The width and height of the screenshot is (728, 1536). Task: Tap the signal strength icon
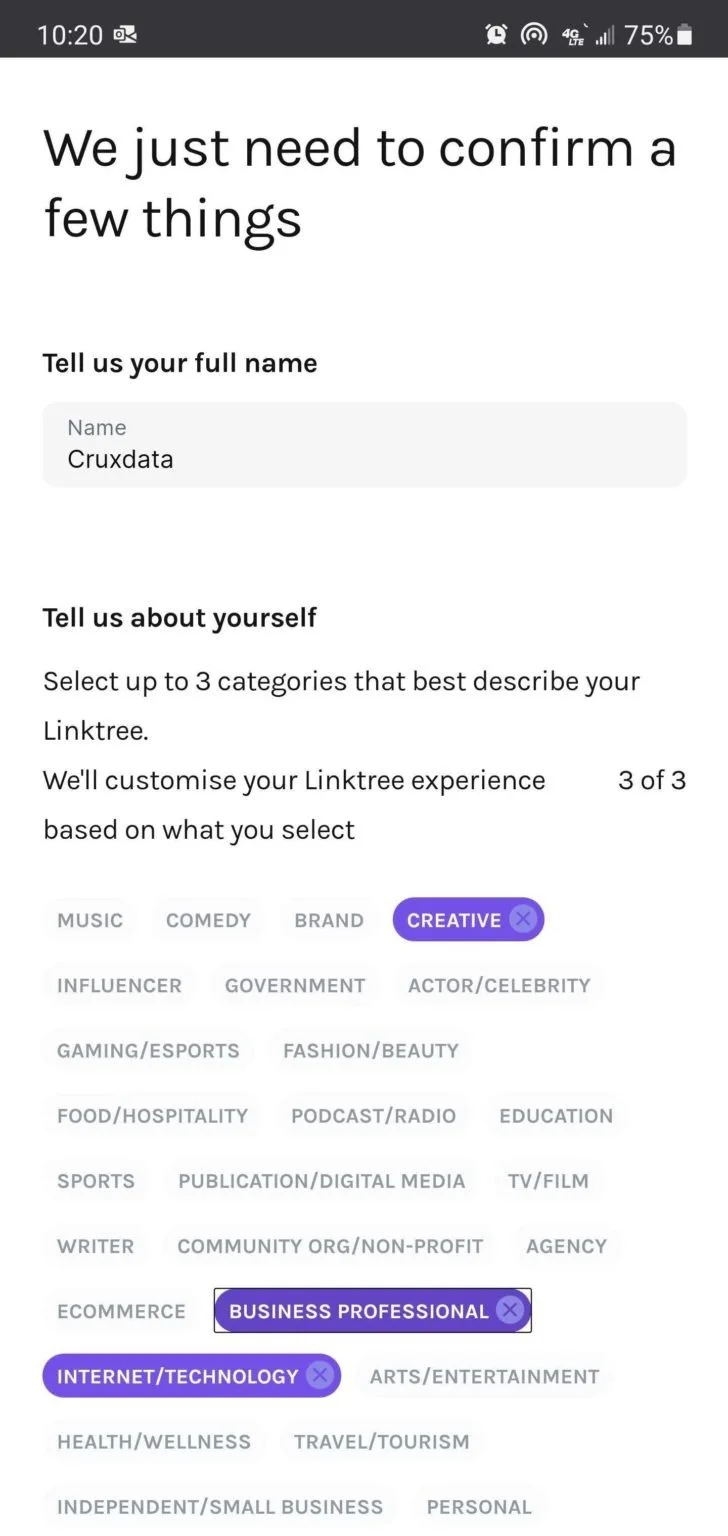(x=605, y=36)
